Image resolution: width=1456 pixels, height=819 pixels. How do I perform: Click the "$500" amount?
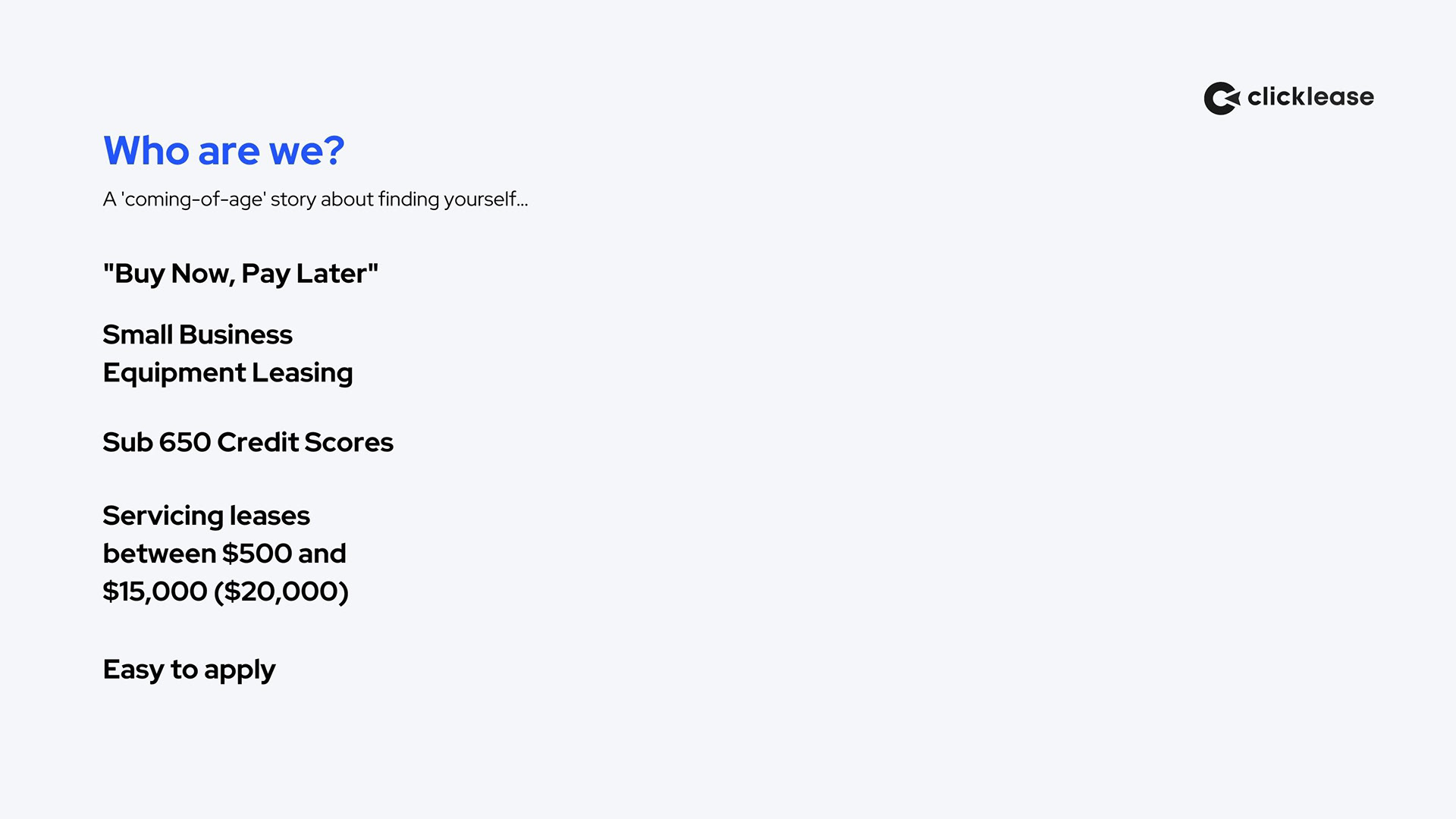pos(257,554)
